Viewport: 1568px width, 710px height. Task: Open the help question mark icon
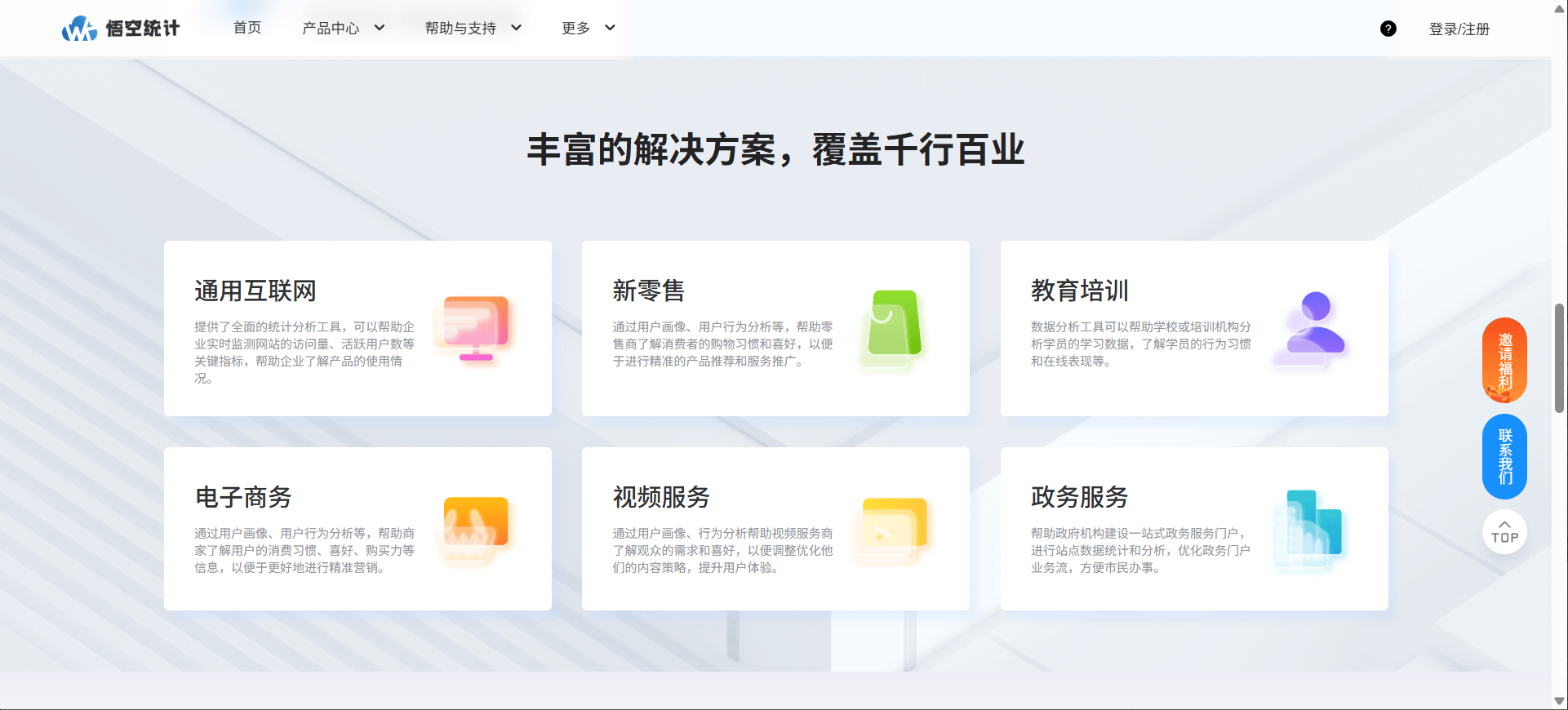coord(1388,29)
